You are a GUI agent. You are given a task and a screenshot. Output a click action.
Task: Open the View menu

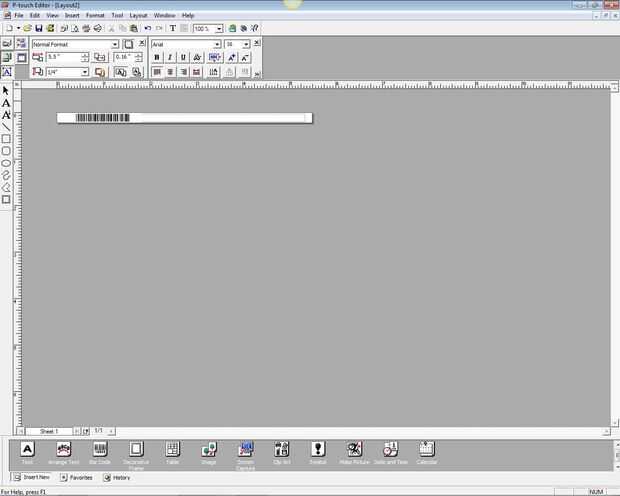click(x=52, y=15)
